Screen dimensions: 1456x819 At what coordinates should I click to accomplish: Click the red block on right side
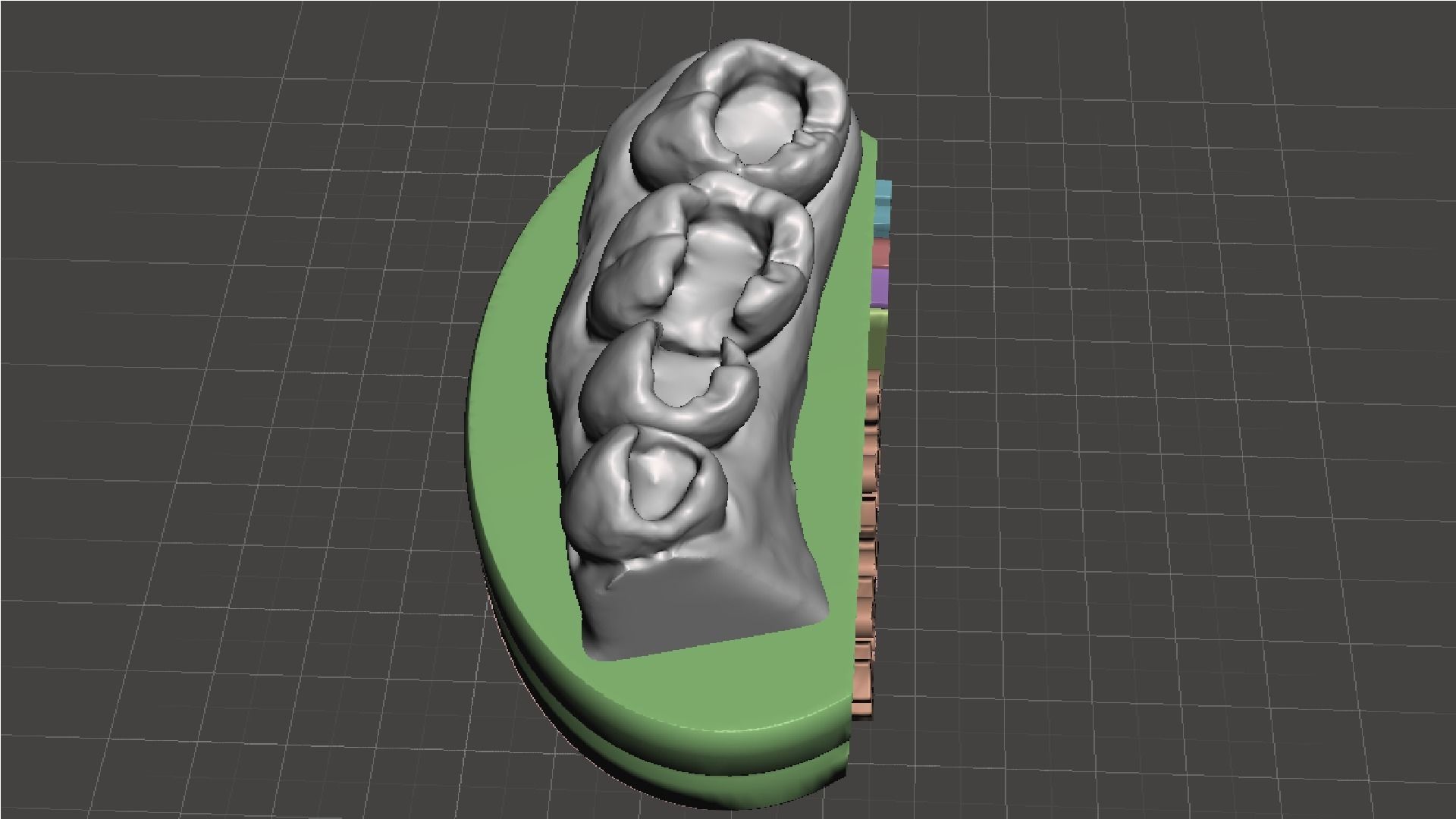tap(880, 253)
